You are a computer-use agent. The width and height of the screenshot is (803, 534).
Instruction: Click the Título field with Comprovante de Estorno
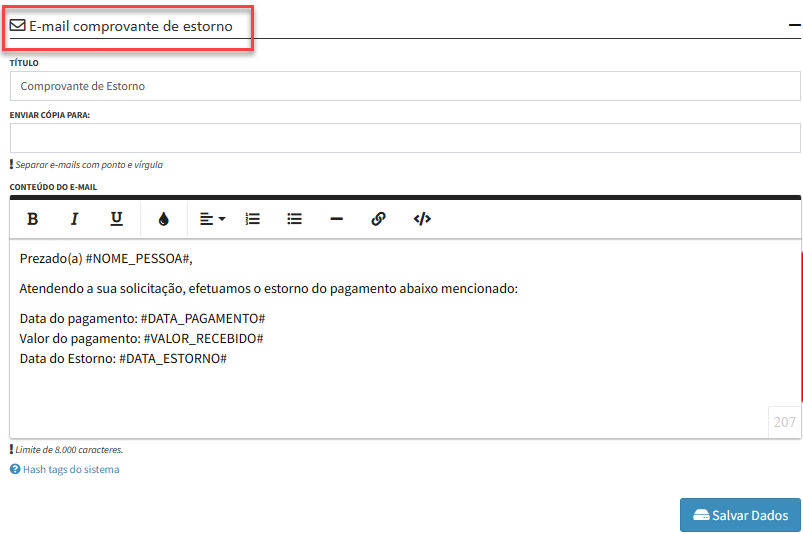(x=405, y=87)
